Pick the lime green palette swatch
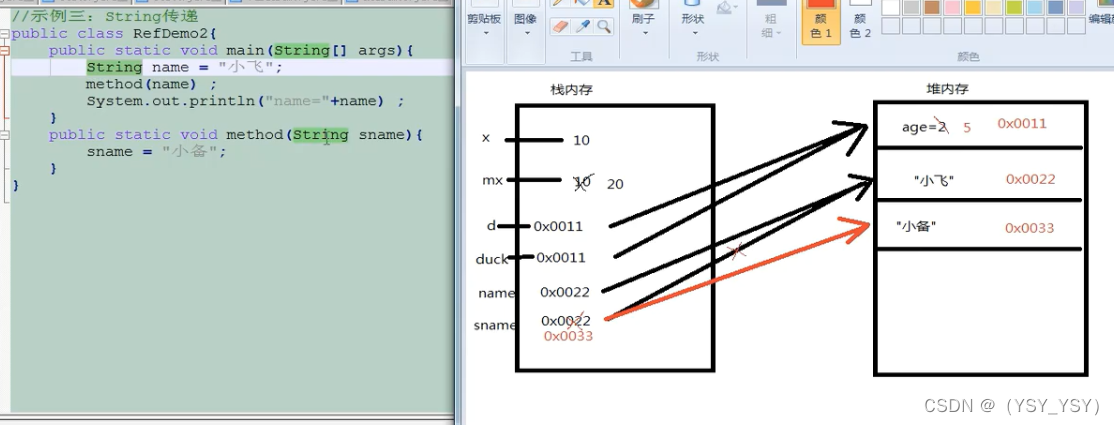The width and height of the screenshot is (1114, 425). pos(1015,7)
